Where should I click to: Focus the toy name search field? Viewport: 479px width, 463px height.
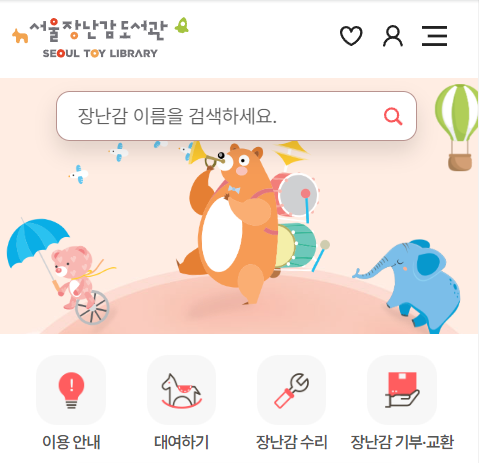click(x=236, y=116)
